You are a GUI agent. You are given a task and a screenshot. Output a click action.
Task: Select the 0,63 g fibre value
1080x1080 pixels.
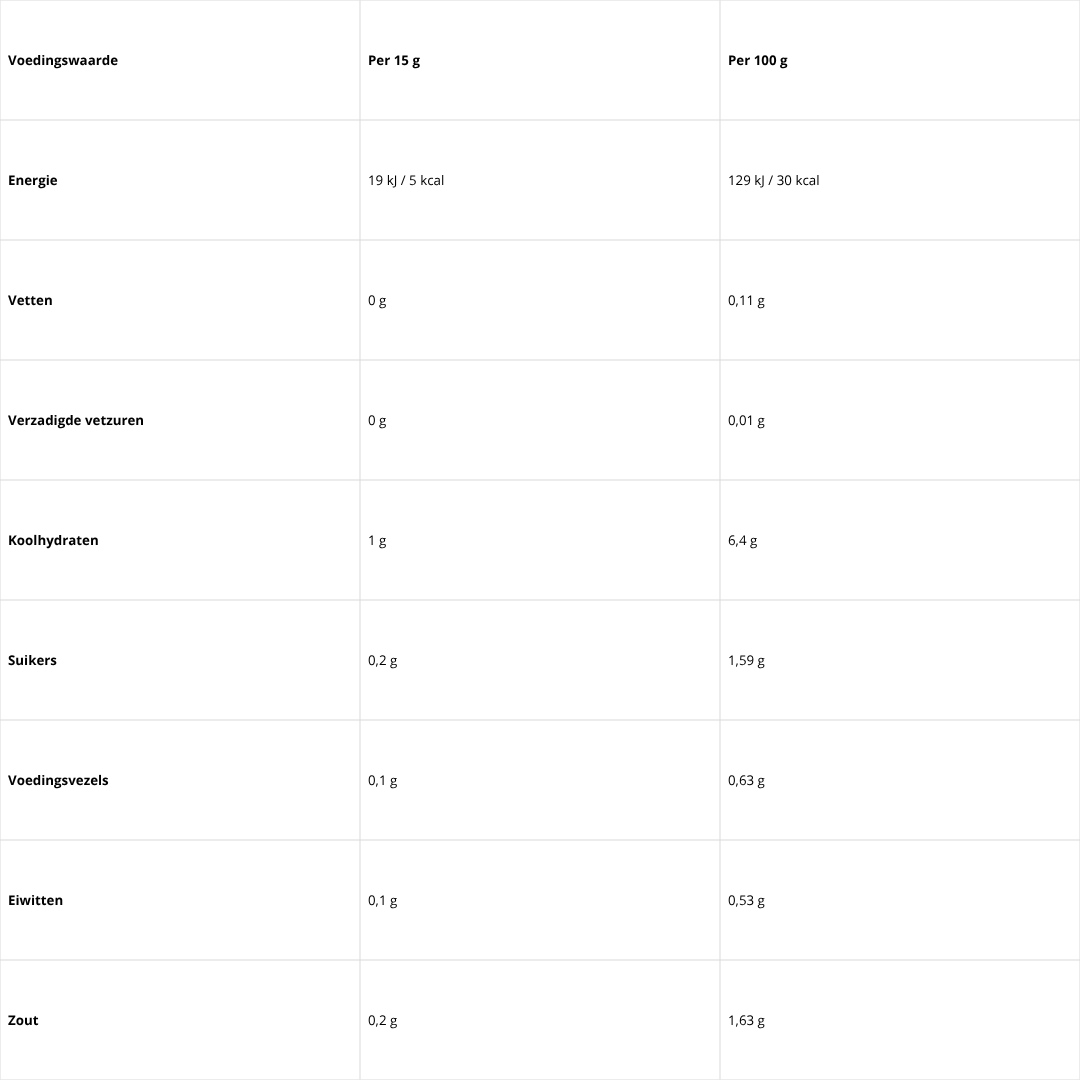click(x=746, y=781)
